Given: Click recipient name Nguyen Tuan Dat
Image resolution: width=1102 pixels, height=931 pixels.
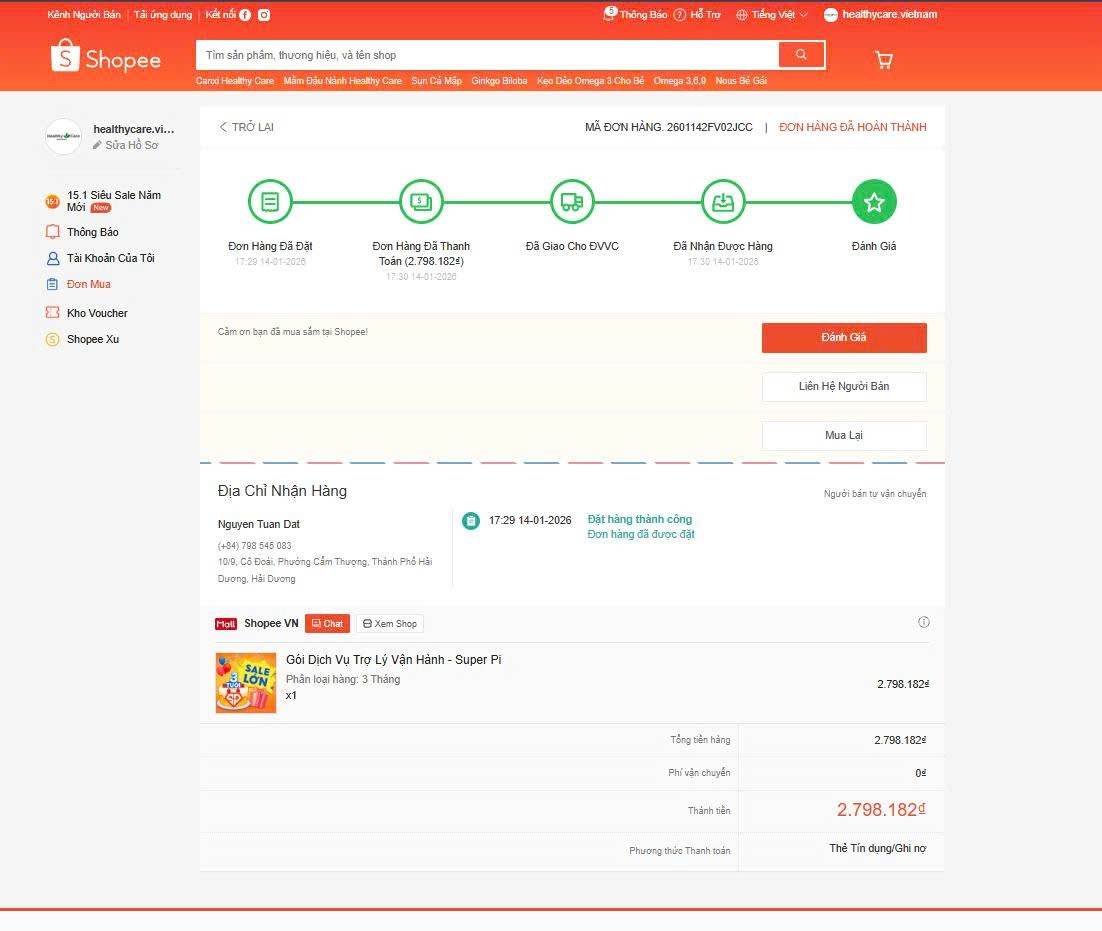Looking at the screenshot, I should click(x=259, y=524).
